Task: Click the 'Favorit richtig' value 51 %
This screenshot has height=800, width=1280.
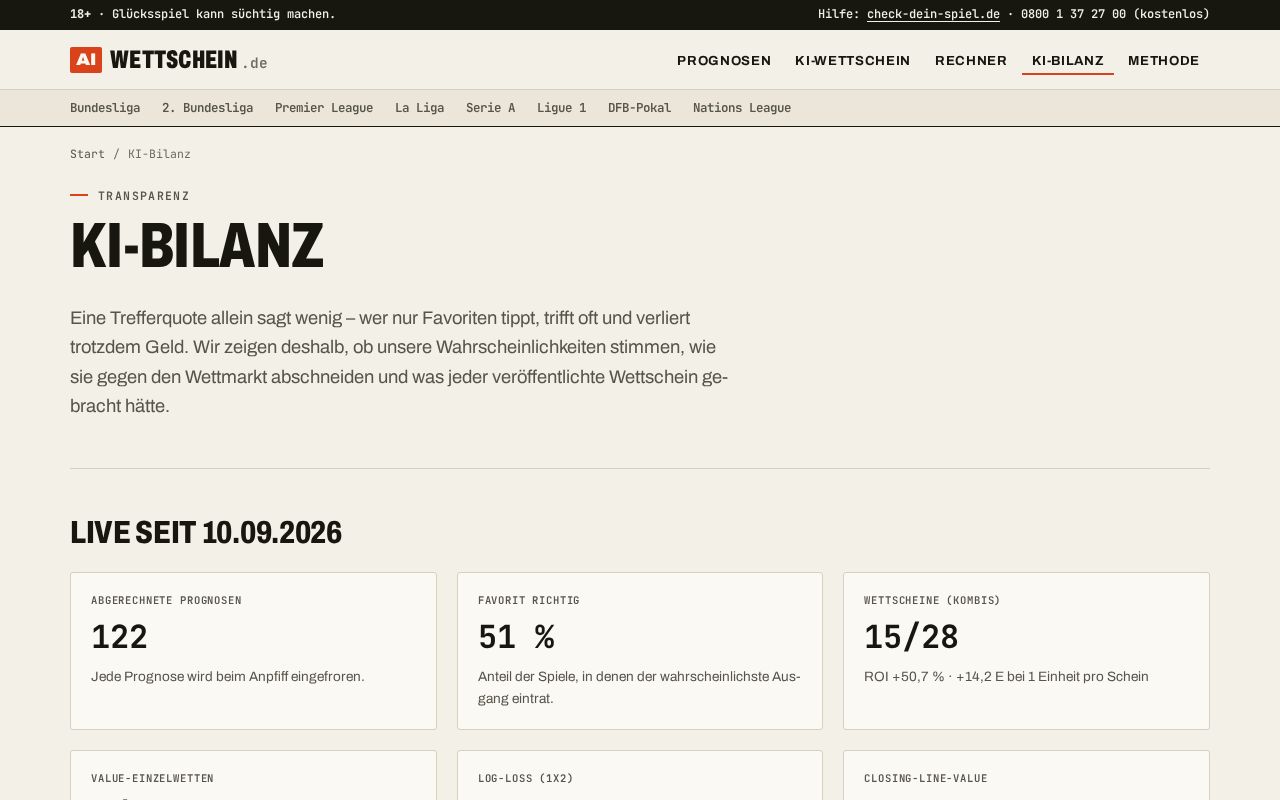Action: tap(516, 637)
